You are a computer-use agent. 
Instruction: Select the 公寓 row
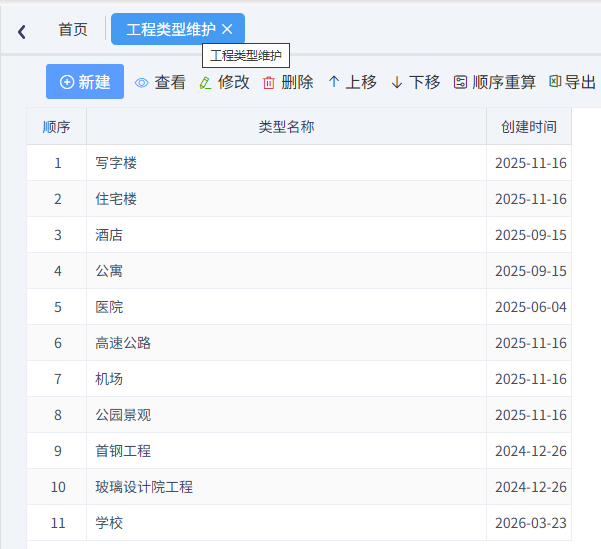[x=299, y=271]
